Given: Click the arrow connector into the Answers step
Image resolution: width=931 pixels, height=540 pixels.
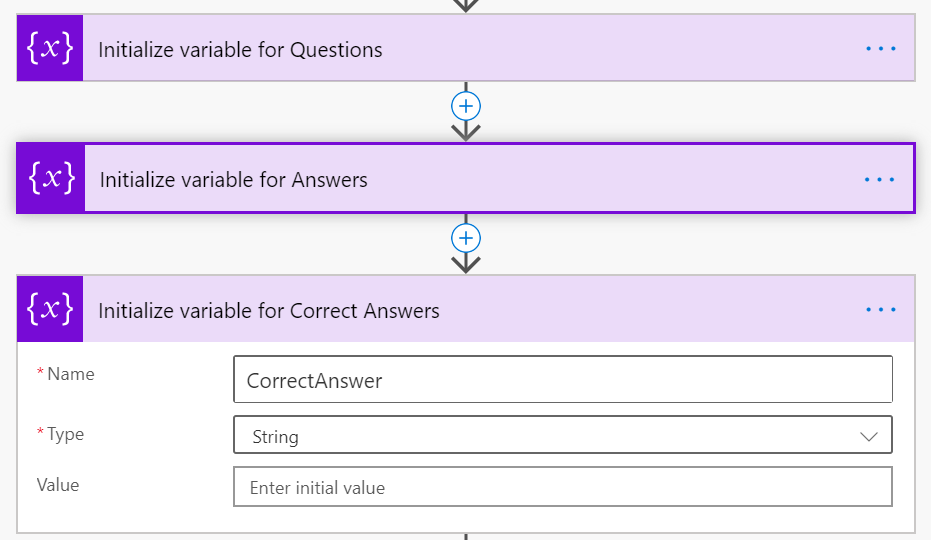Looking at the screenshot, I should click(466, 131).
